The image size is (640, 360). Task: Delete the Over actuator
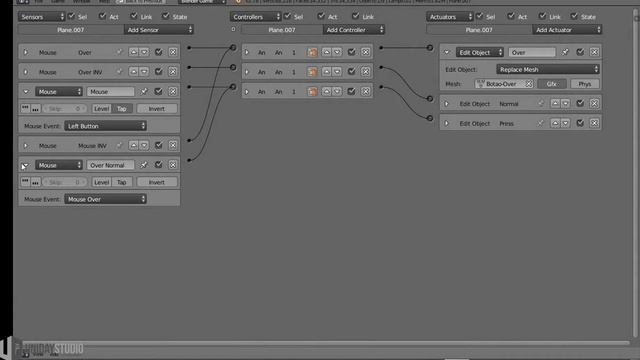(x=594, y=52)
